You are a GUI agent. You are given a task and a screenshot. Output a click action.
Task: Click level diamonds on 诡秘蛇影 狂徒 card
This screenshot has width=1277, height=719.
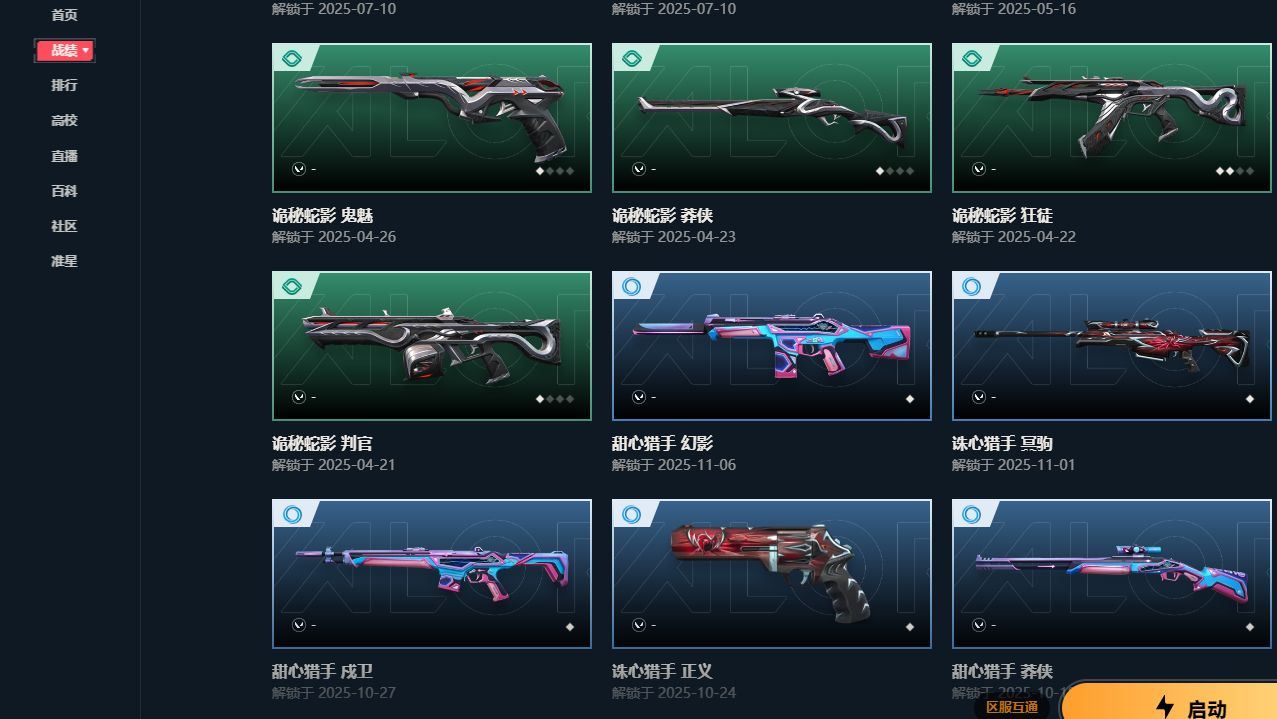click(1234, 171)
